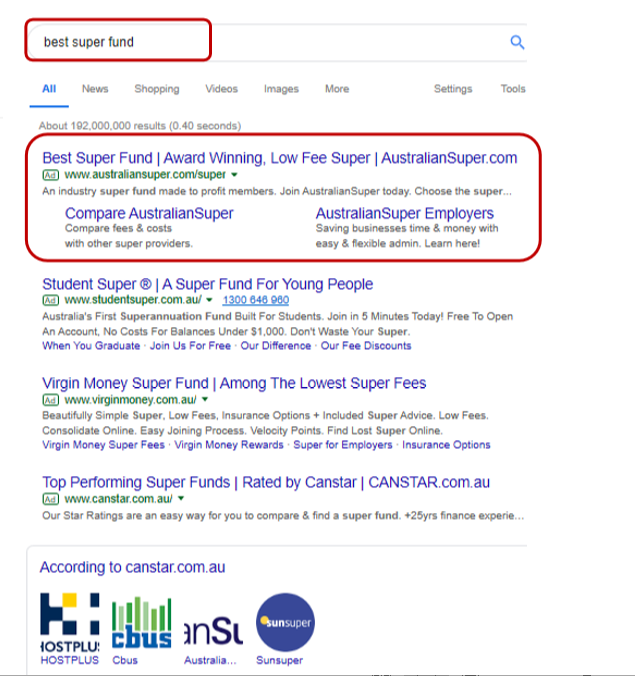Image resolution: width=635 pixels, height=676 pixels.
Task: Switch to the News tab
Action: [x=95, y=89]
